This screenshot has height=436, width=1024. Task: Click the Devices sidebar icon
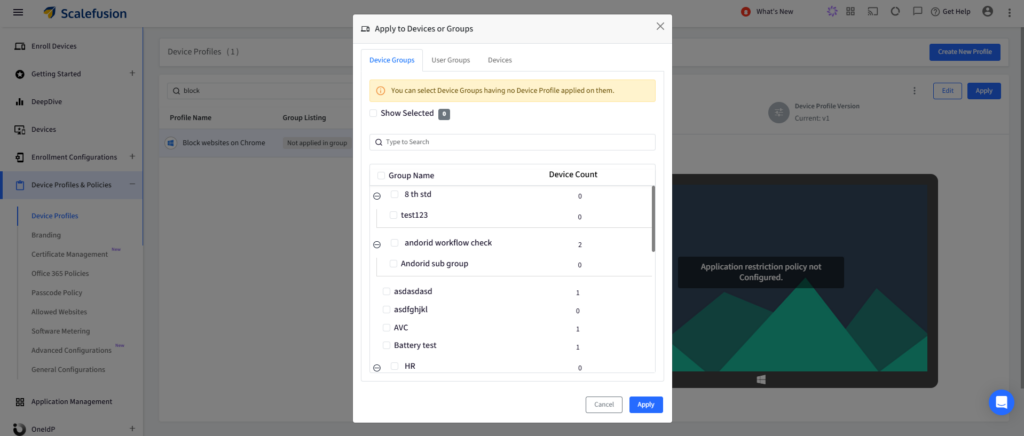pos(20,129)
